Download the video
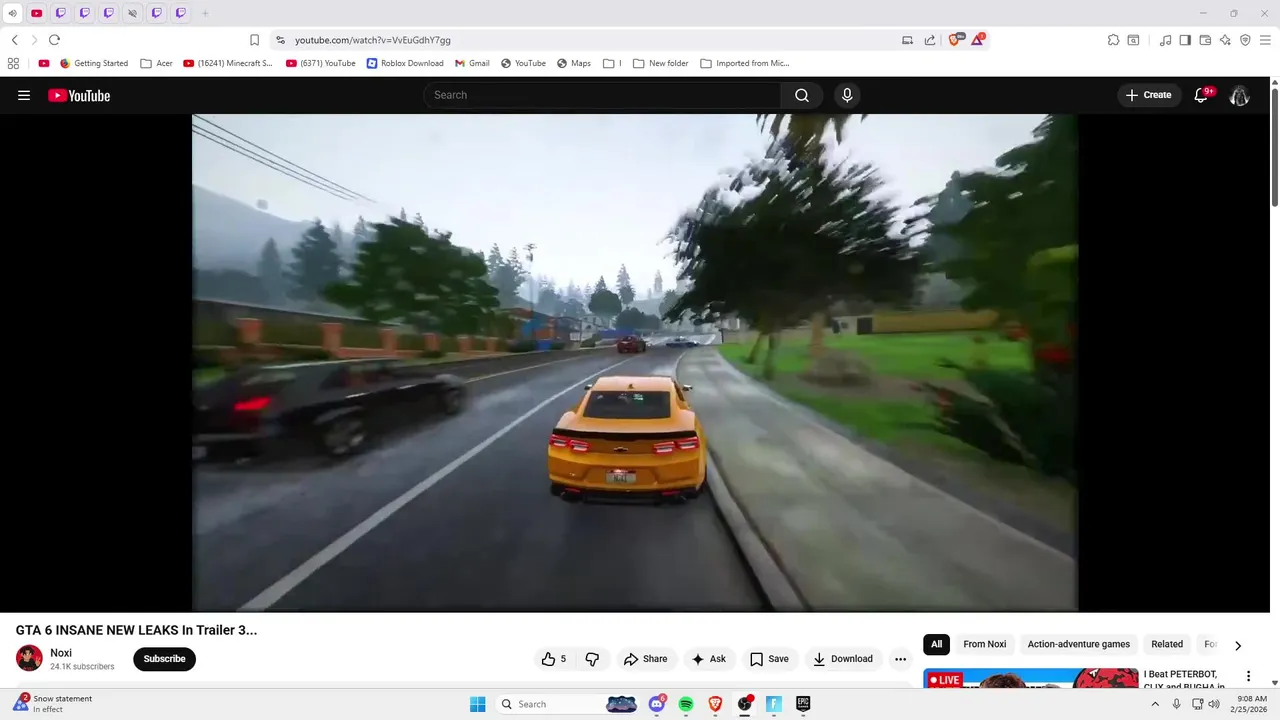The height and width of the screenshot is (720, 1280). point(843,659)
